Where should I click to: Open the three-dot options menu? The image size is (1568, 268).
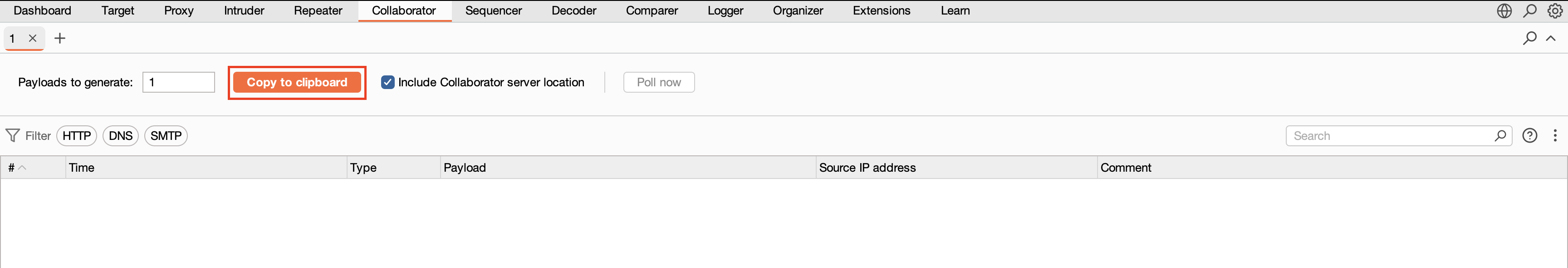pyautogui.click(x=1554, y=135)
